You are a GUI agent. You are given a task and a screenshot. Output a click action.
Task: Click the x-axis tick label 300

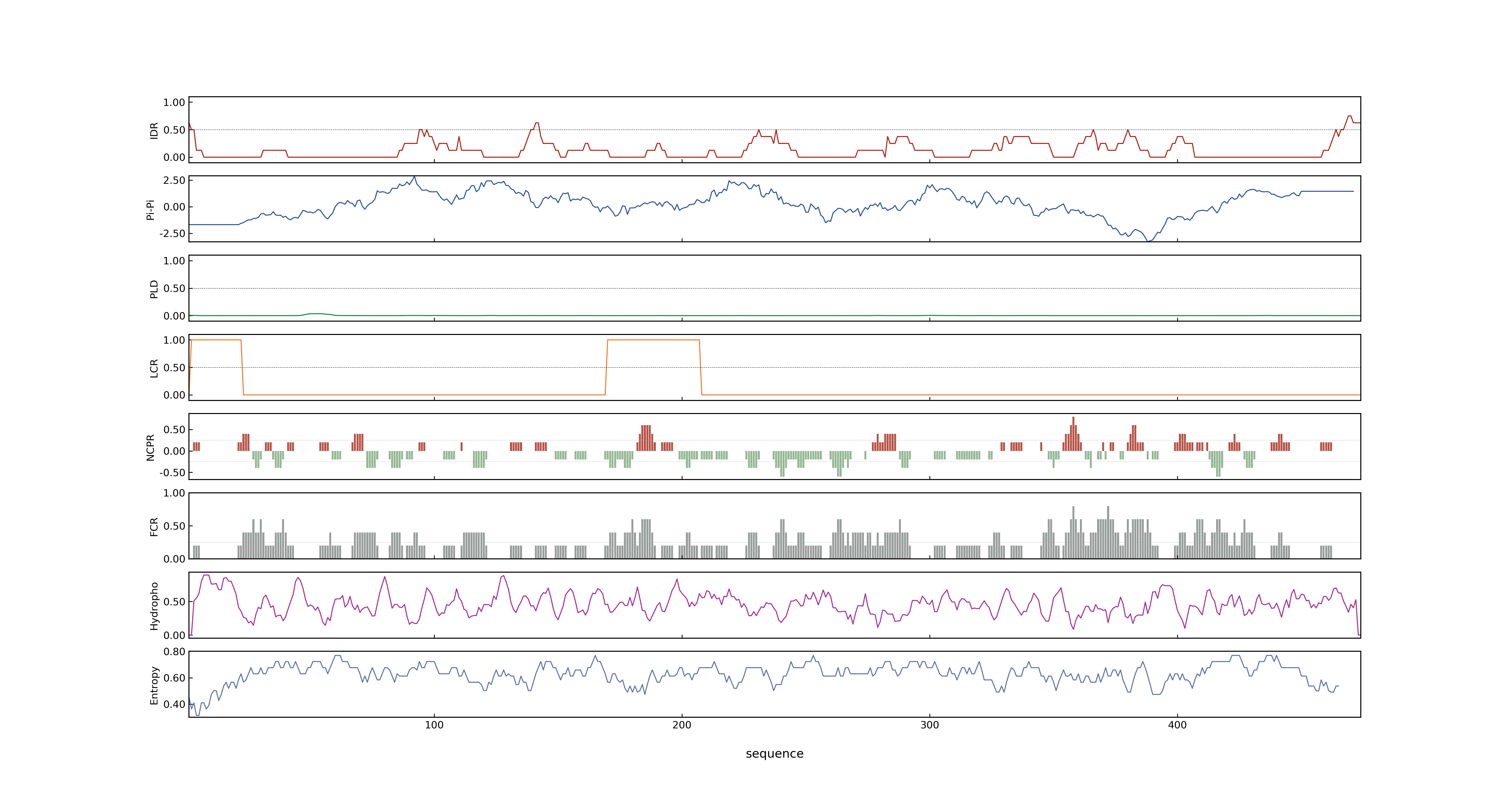point(929,725)
